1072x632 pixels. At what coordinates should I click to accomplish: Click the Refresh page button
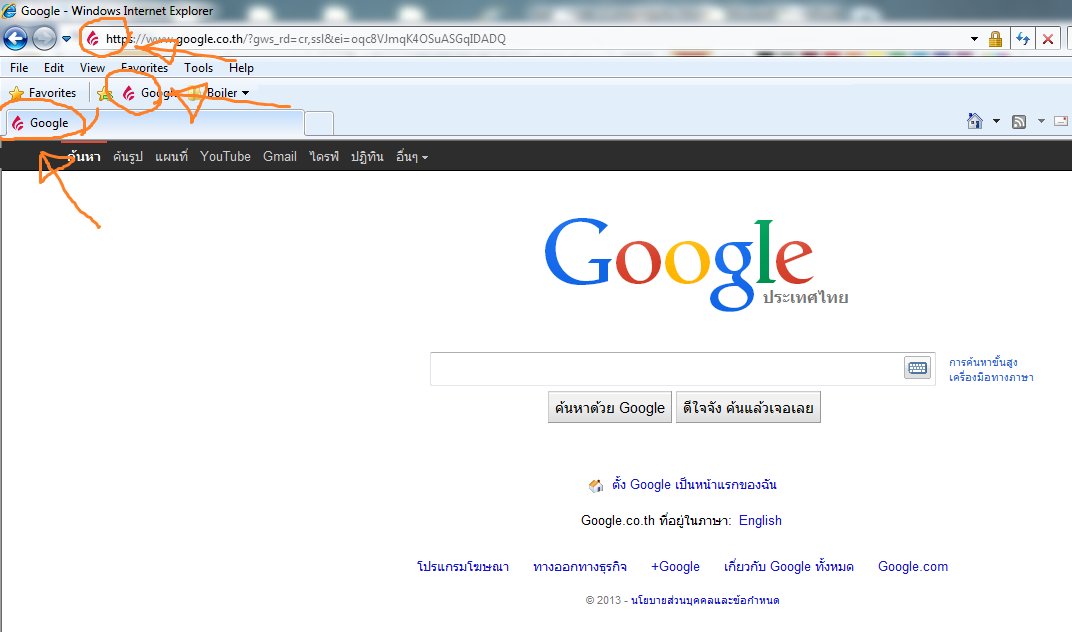[x=1023, y=39]
